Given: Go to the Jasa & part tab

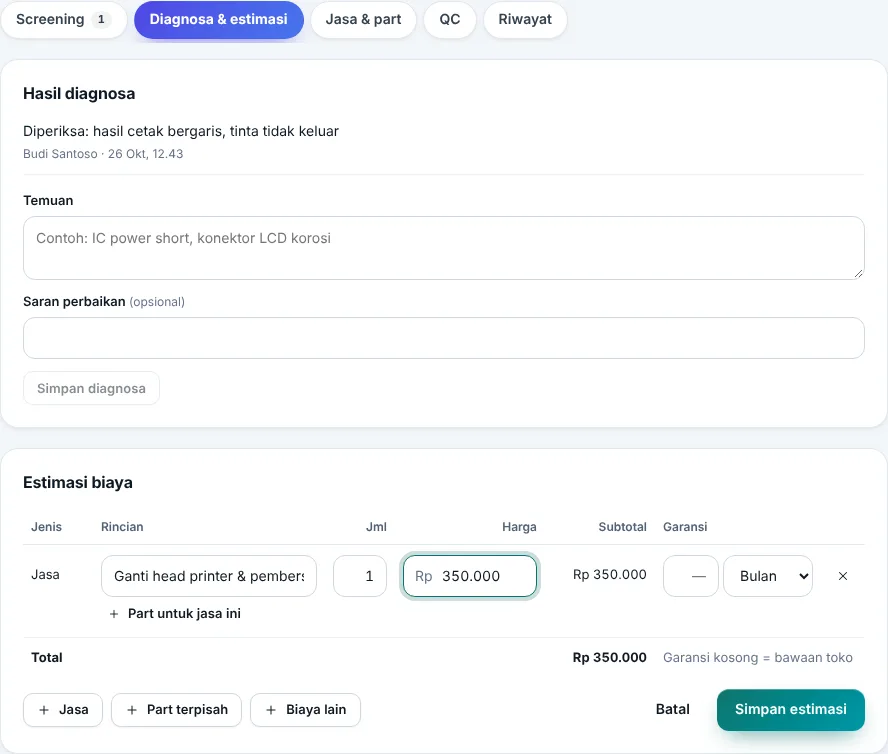Looking at the screenshot, I should tap(363, 19).
